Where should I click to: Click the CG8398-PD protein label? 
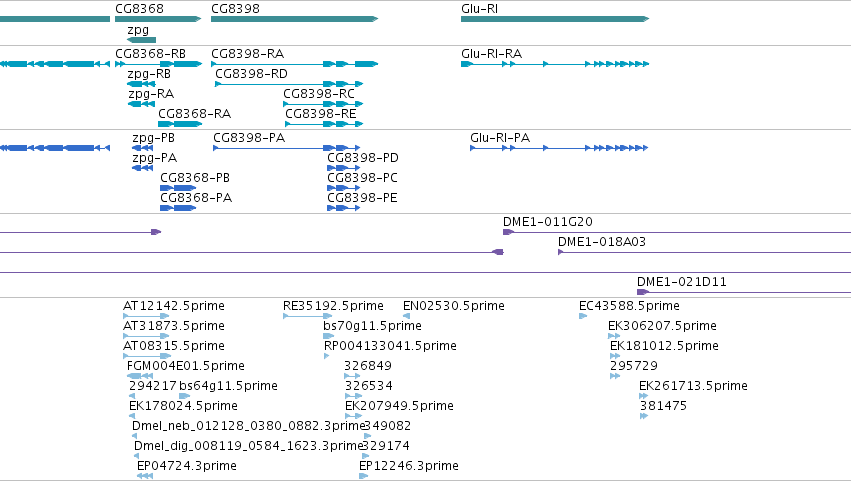click(x=363, y=158)
